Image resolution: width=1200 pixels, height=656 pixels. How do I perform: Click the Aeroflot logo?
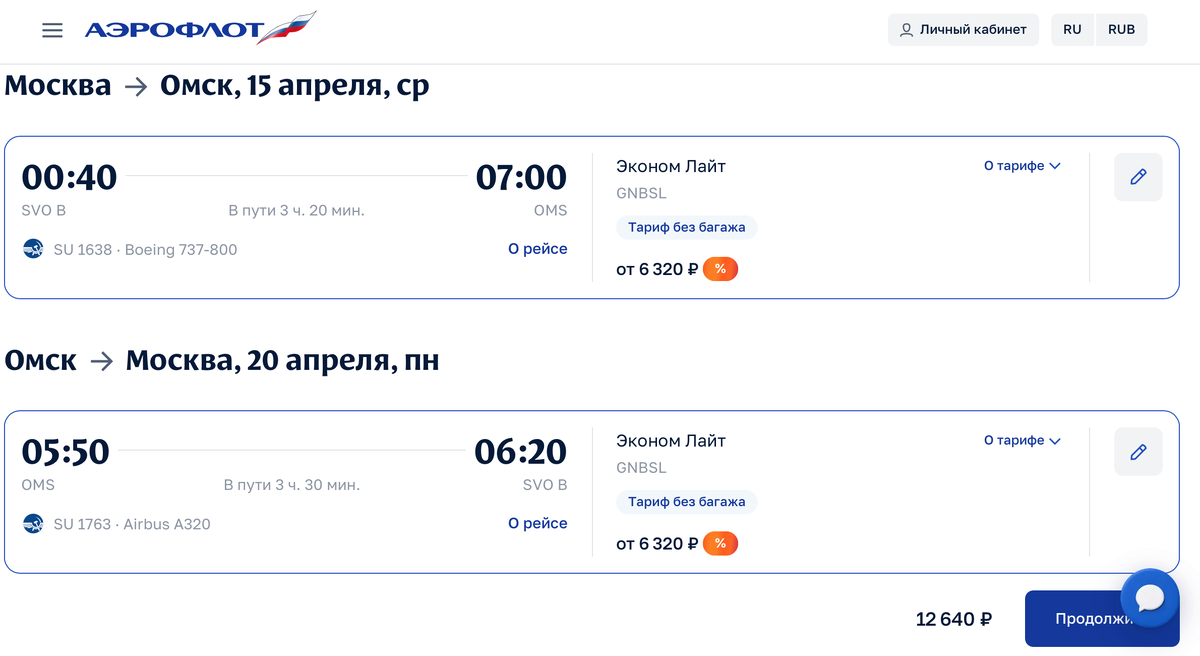coord(200,29)
